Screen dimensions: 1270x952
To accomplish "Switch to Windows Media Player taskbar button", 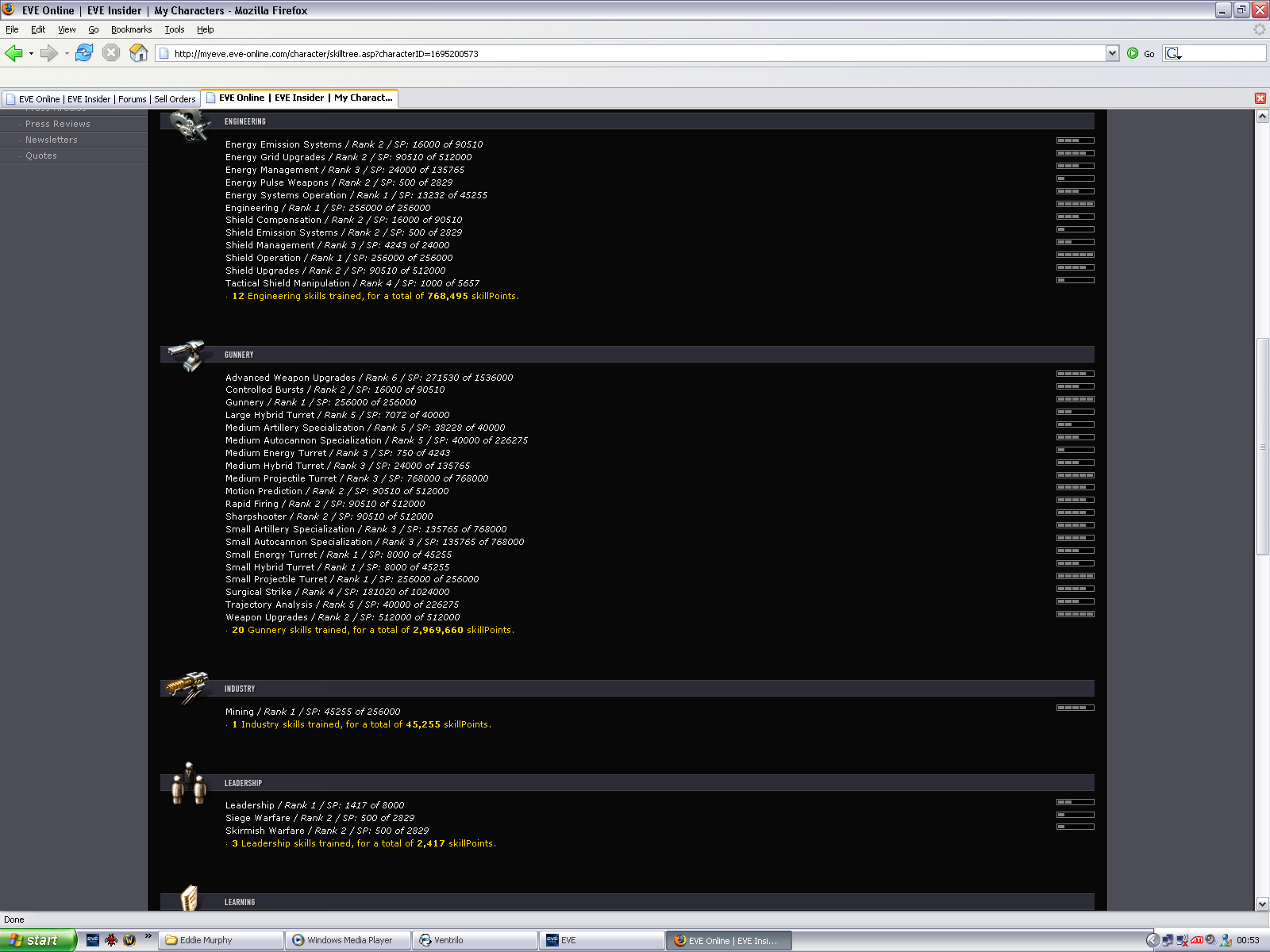I will (349, 940).
